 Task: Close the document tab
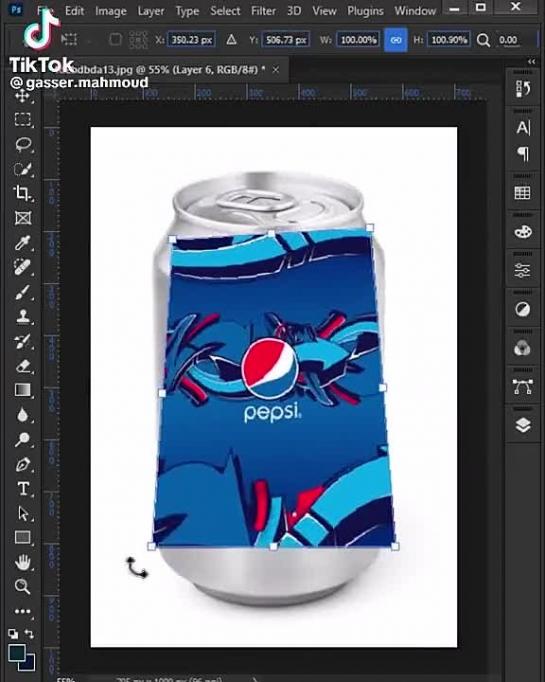click(276, 70)
